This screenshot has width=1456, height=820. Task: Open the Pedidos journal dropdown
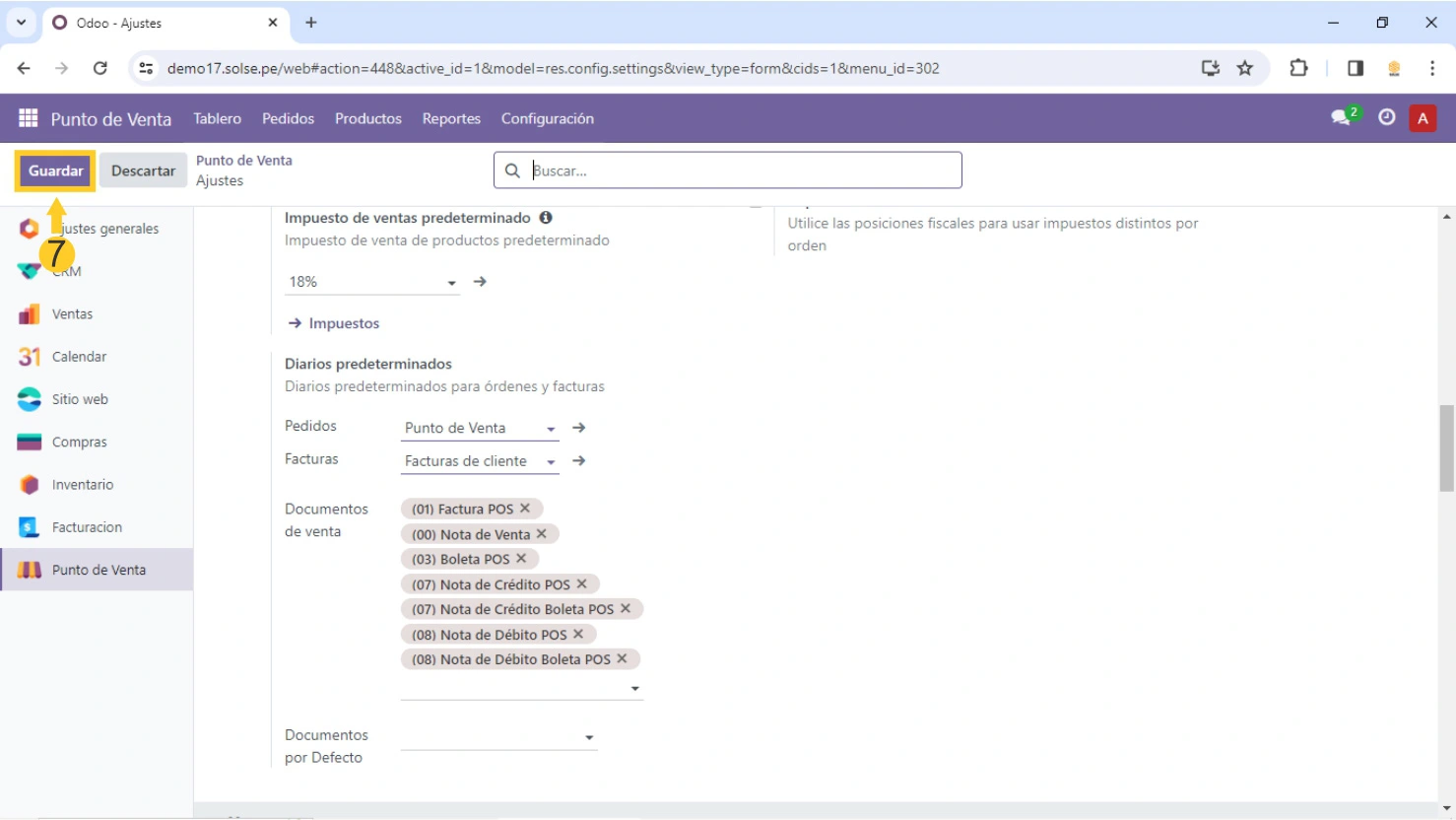551,429
